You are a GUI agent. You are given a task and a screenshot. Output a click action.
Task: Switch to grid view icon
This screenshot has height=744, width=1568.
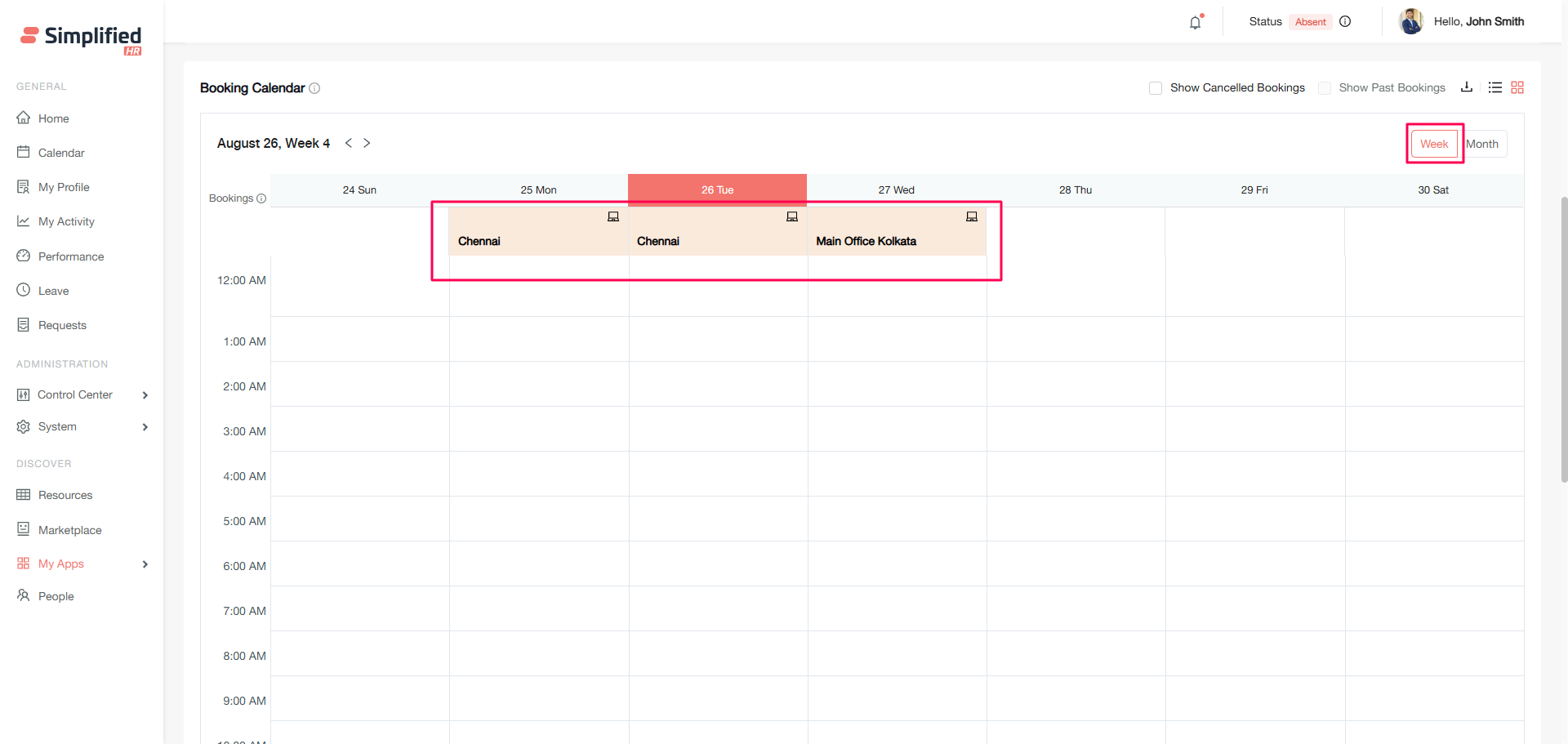point(1517,87)
